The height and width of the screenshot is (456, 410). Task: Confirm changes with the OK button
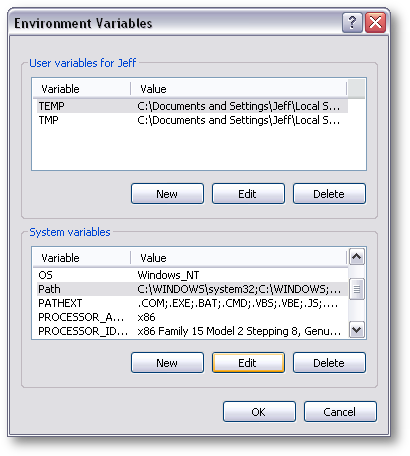[259, 412]
